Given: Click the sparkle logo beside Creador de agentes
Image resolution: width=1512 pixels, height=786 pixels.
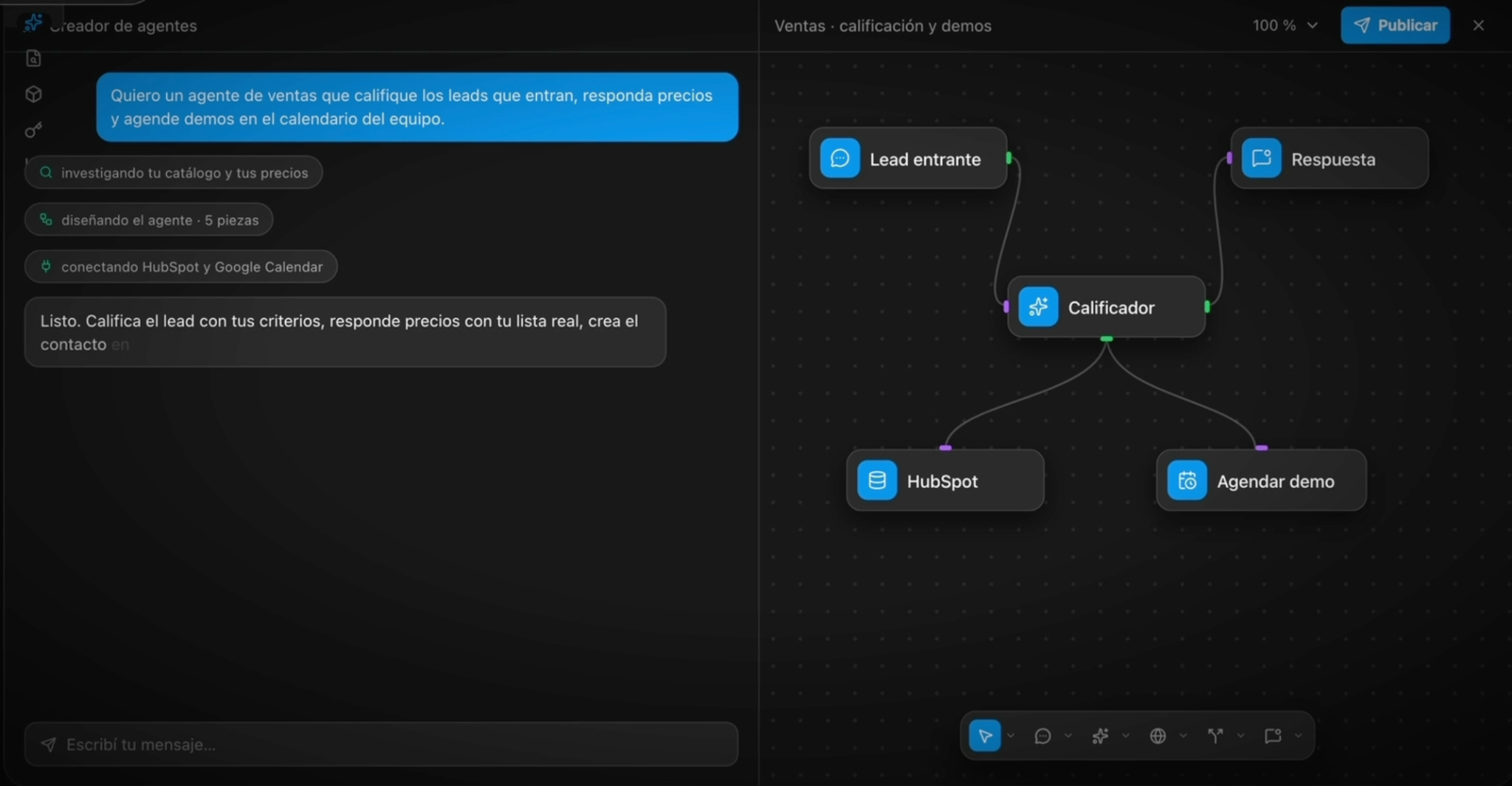Looking at the screenshot, I should 32,23.
